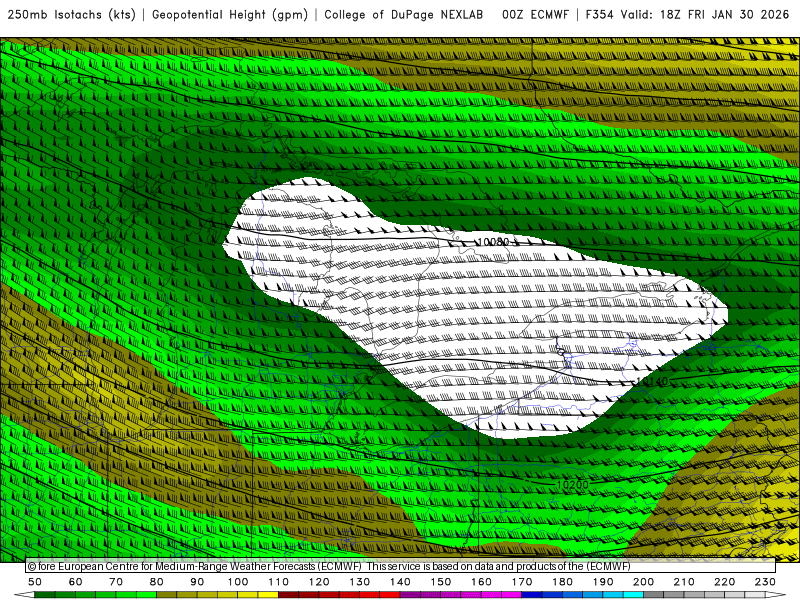The width and height of the screenshot is (800, 600).
Task: Click the 10080 height contour label
Action: (x=493, y=241)
